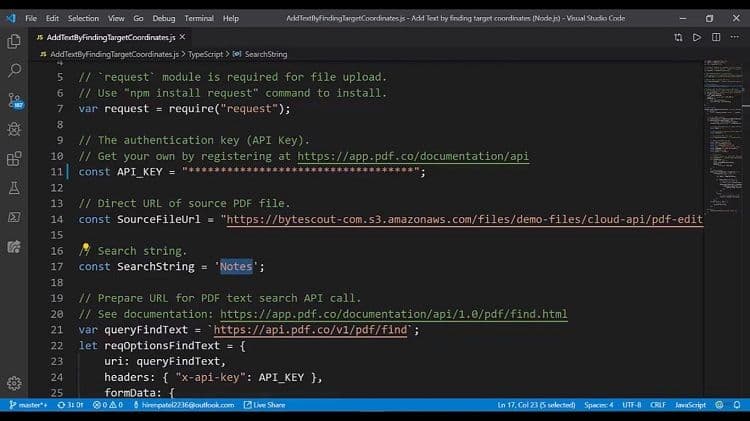The width and height of the screenshot is (750, 421).
Task: Change the CRLF end-of-line setting
Action: 658,405
